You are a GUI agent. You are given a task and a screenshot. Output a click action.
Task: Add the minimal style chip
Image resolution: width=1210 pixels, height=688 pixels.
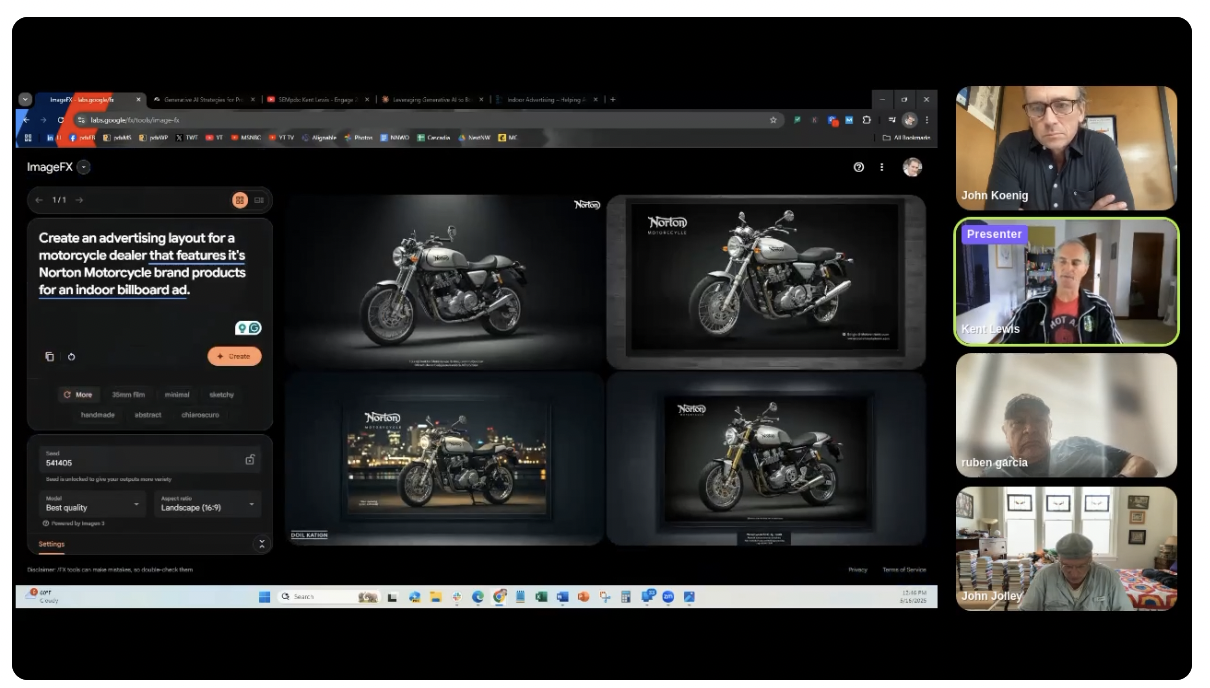[177, 395]
